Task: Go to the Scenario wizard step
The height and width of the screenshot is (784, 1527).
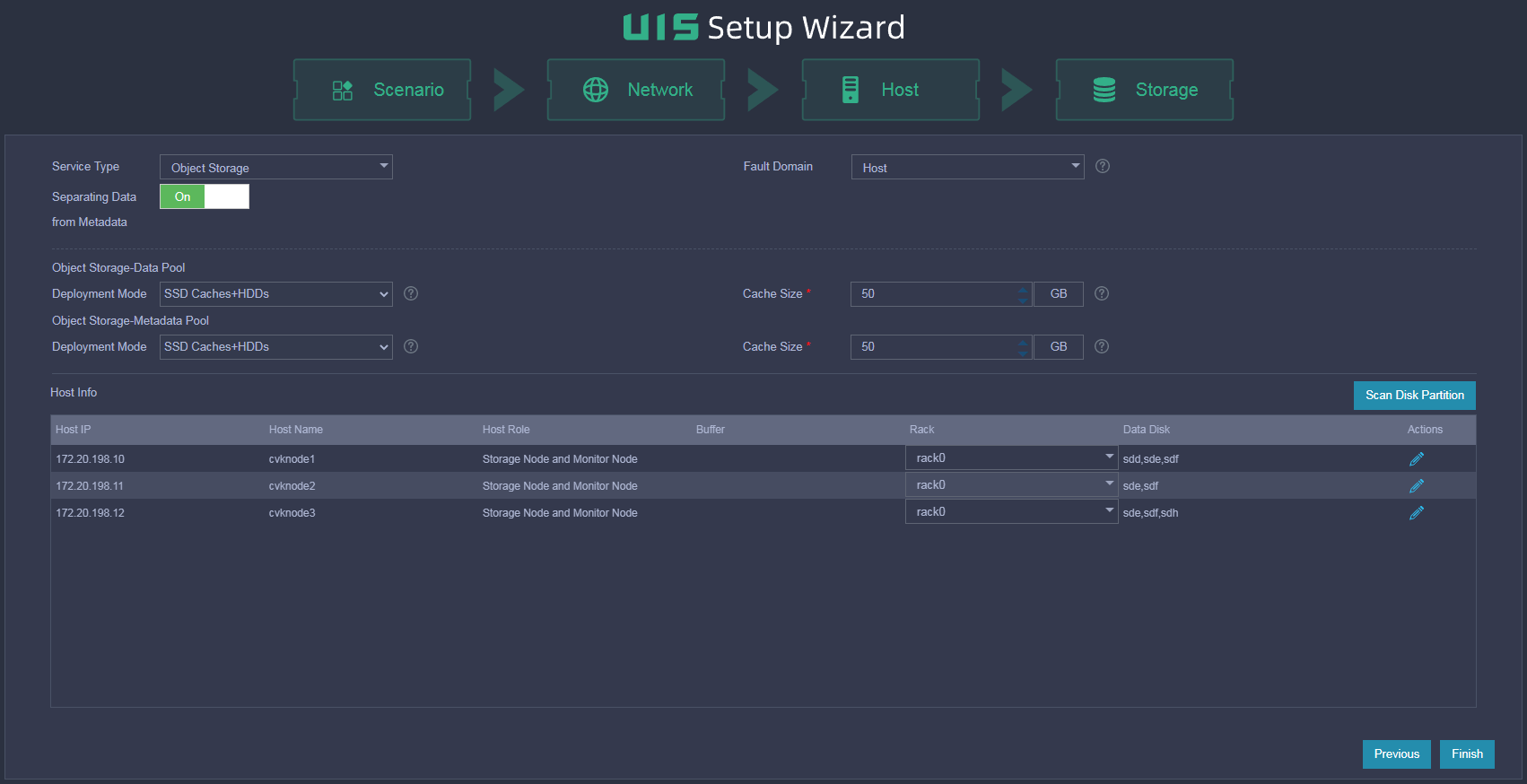Action: tap(382, 90)
